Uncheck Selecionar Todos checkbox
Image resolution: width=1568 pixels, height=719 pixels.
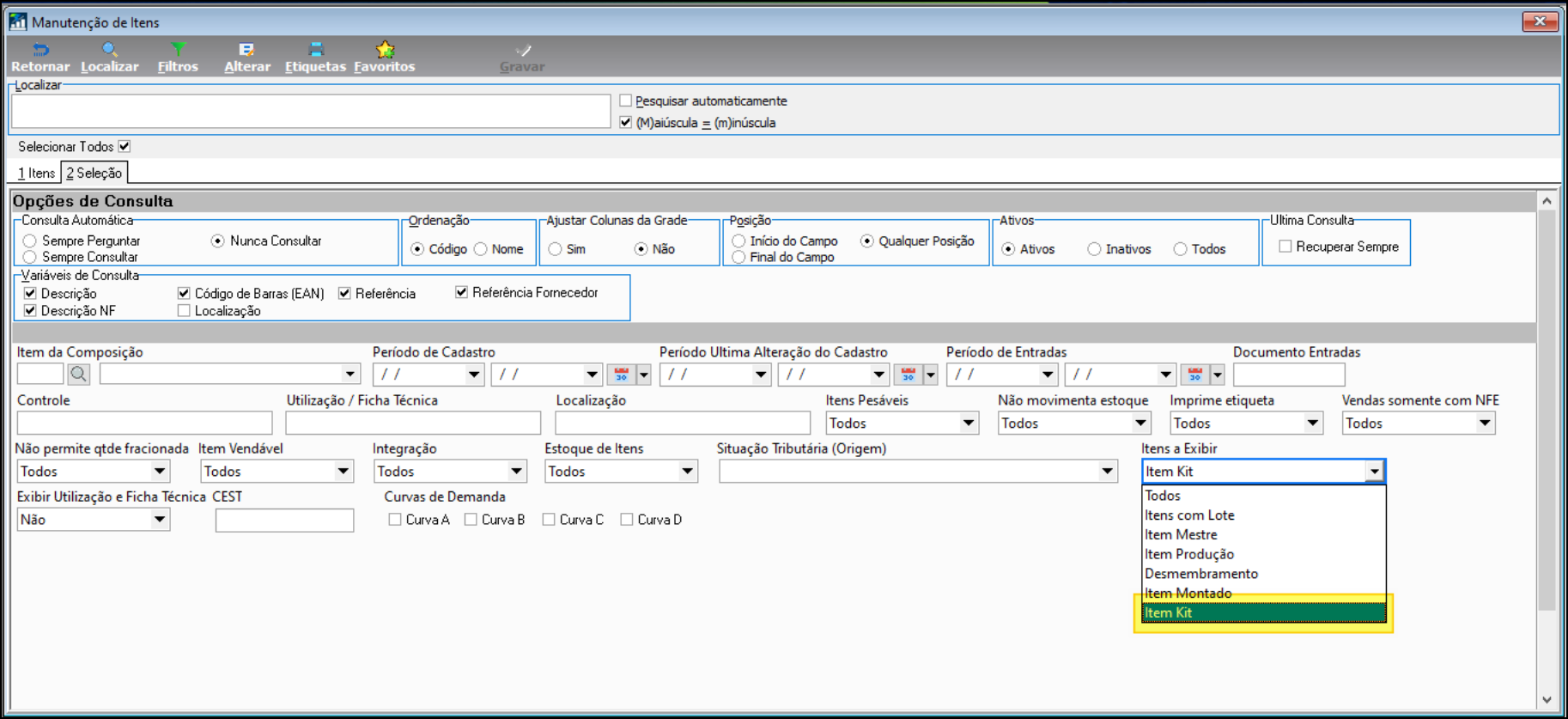click(x=125, y=146)
